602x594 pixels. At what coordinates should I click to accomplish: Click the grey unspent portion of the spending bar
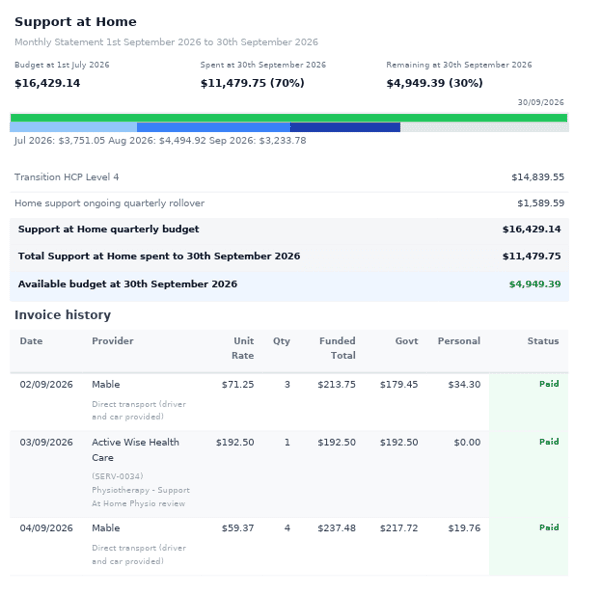484,127
